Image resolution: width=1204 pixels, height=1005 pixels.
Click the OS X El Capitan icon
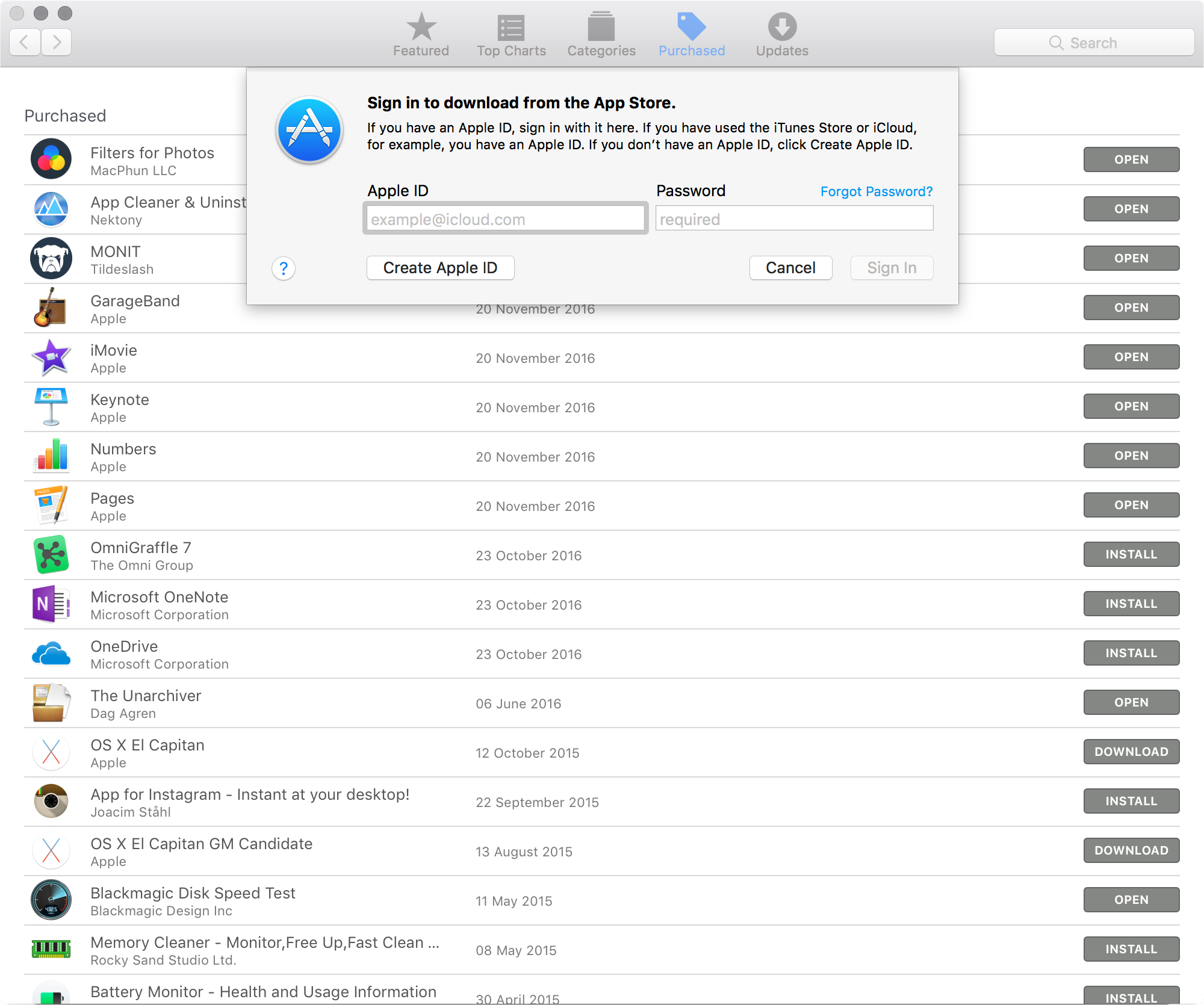pos(51,752)
